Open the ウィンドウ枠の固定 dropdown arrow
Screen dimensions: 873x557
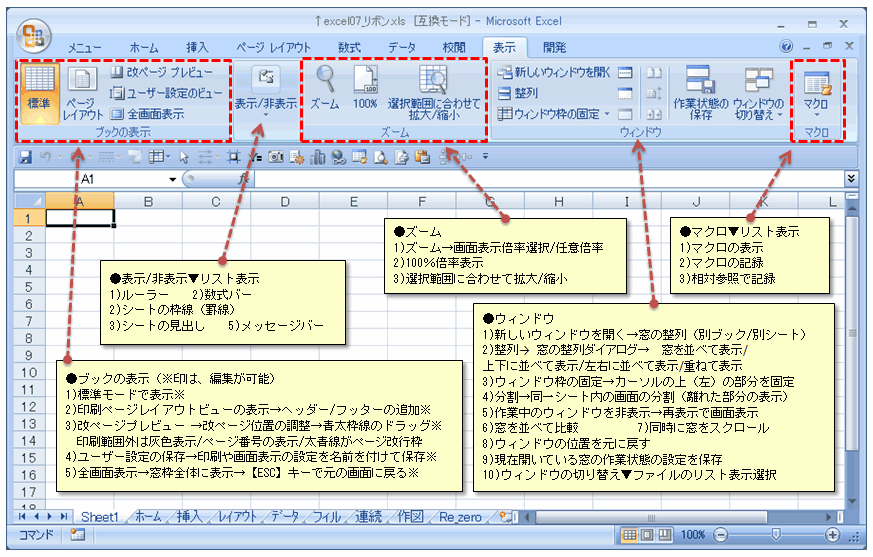point(607,114)
